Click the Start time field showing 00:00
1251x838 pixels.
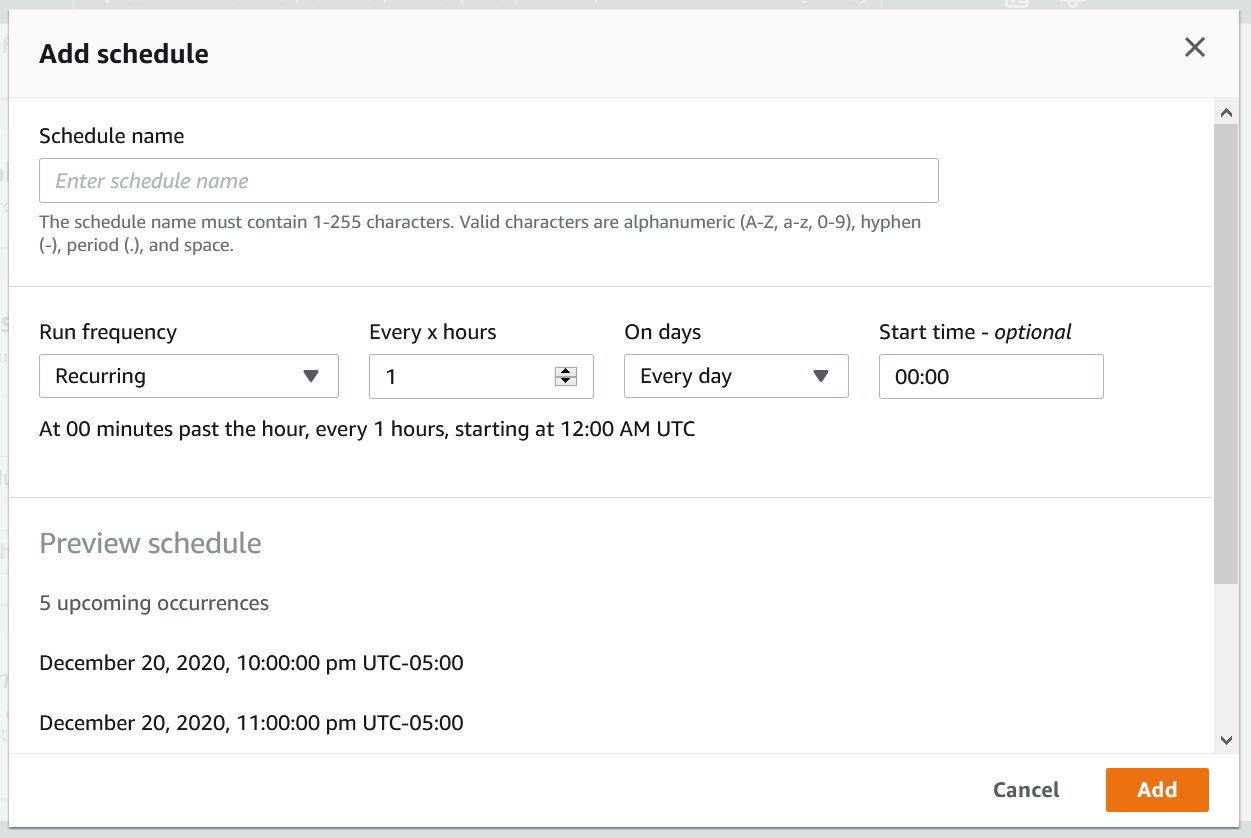coord(990,376)
